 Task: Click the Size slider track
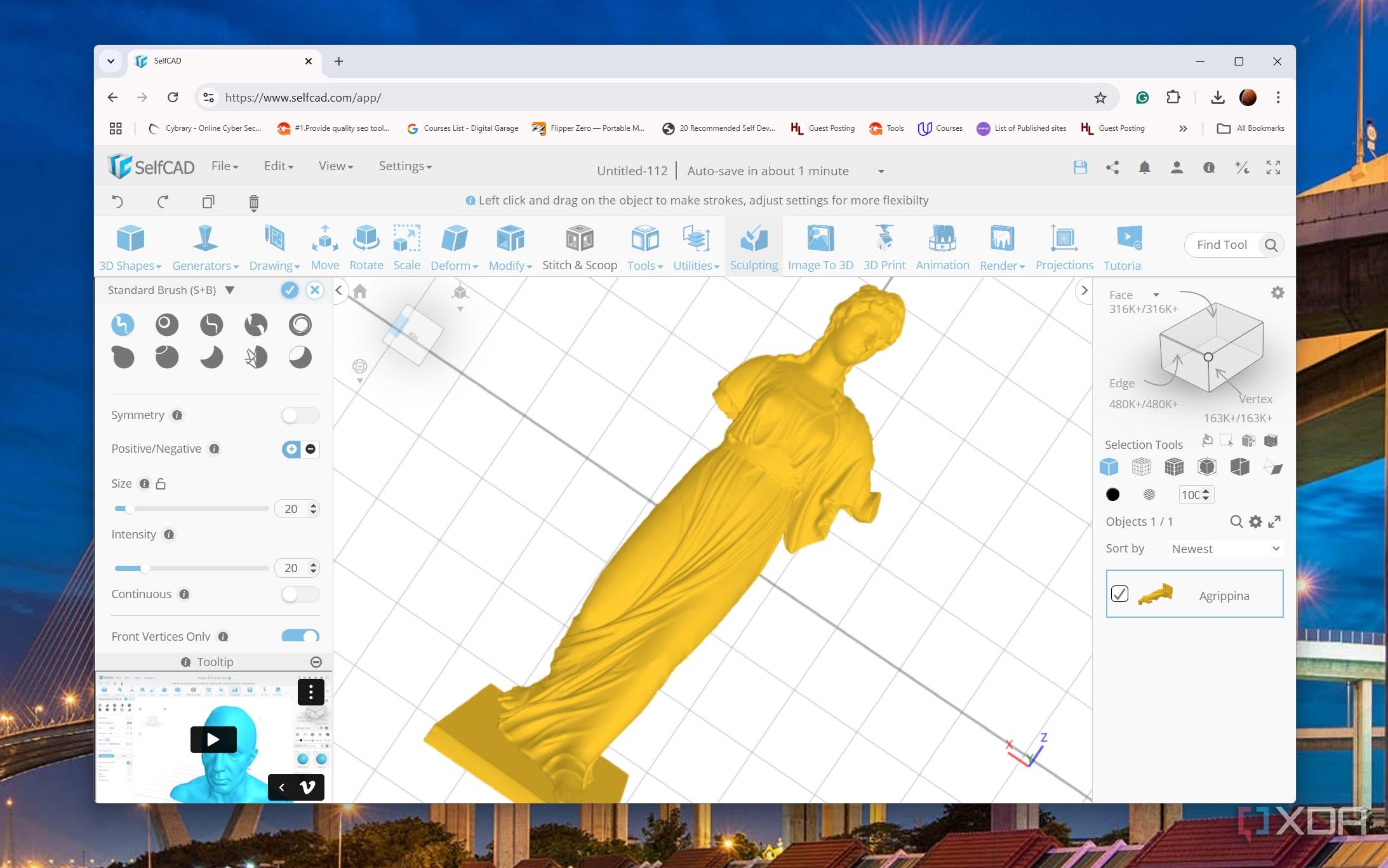click(x=191, y=509)
